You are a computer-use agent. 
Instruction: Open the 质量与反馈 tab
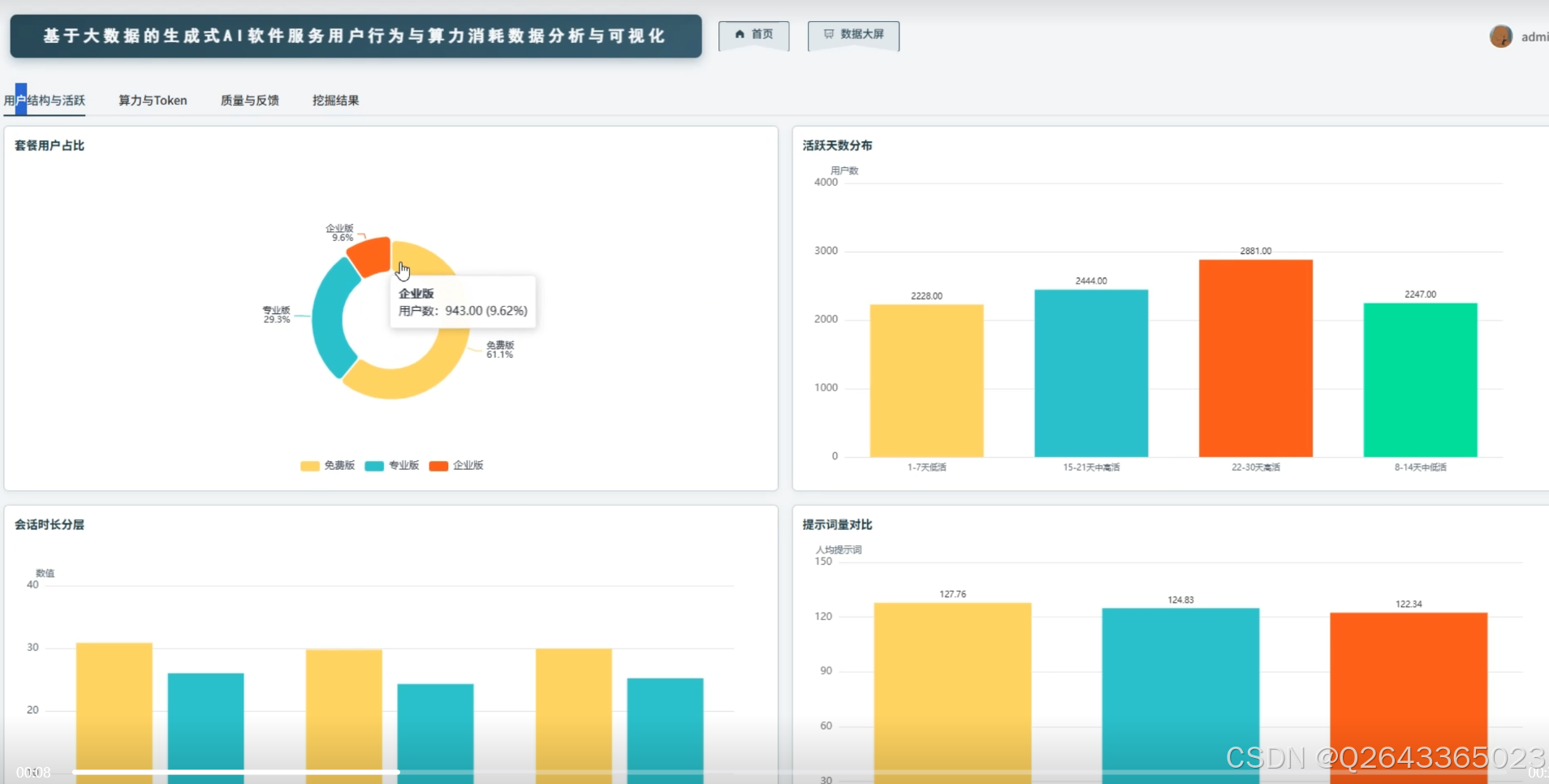click(250, 101)
